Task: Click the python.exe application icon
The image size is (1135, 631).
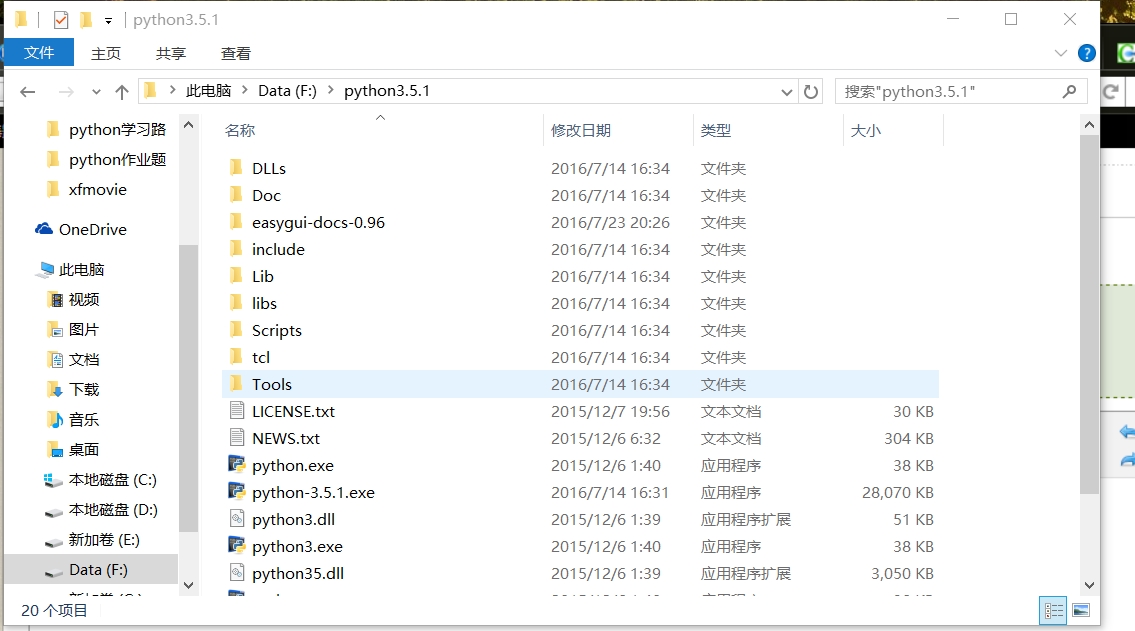Action: pyautogui.click(x=237, y=465)
